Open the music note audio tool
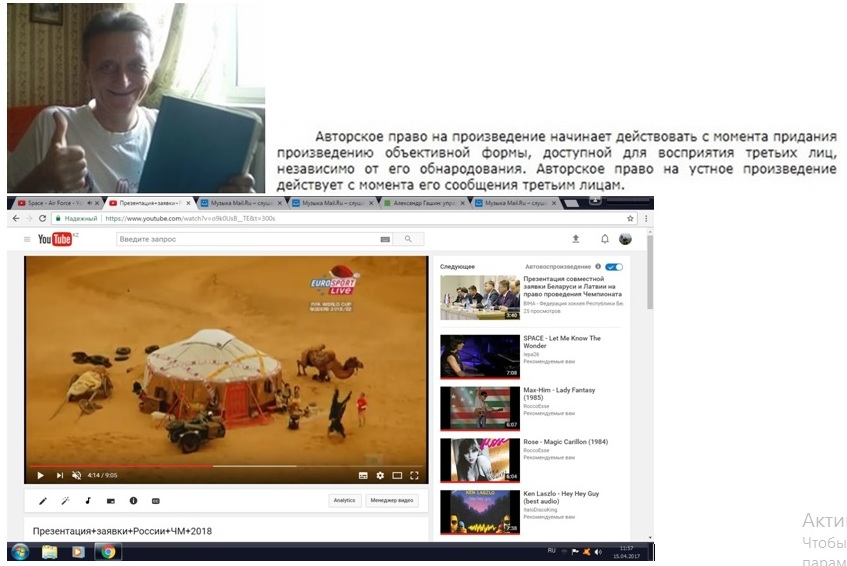 tap(88, 501)
